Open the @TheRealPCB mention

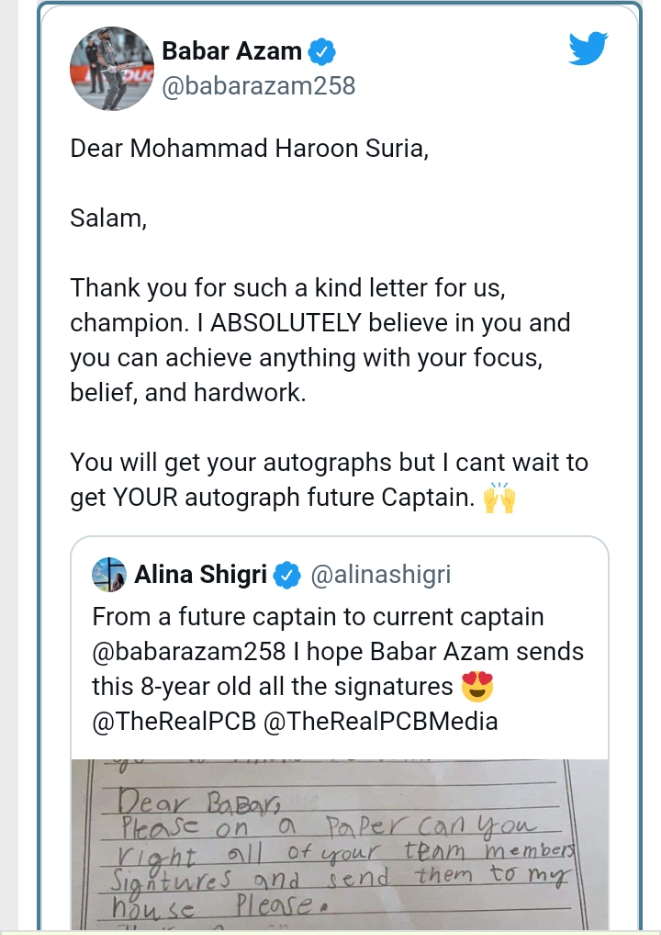(x=173, y=721)
